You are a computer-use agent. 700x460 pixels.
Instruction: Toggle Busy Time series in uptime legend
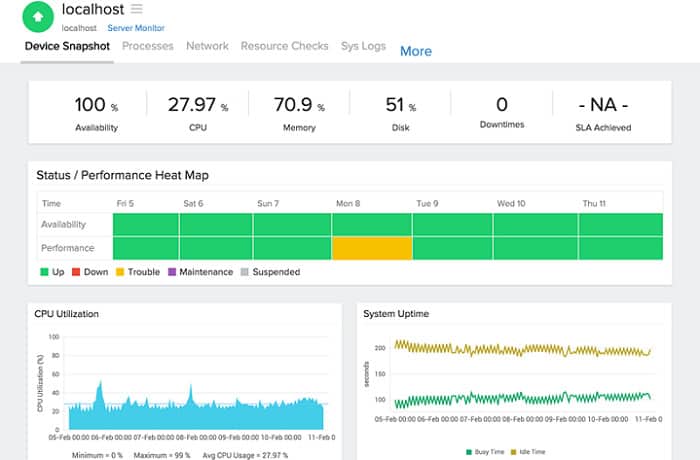tap(485, 452)
